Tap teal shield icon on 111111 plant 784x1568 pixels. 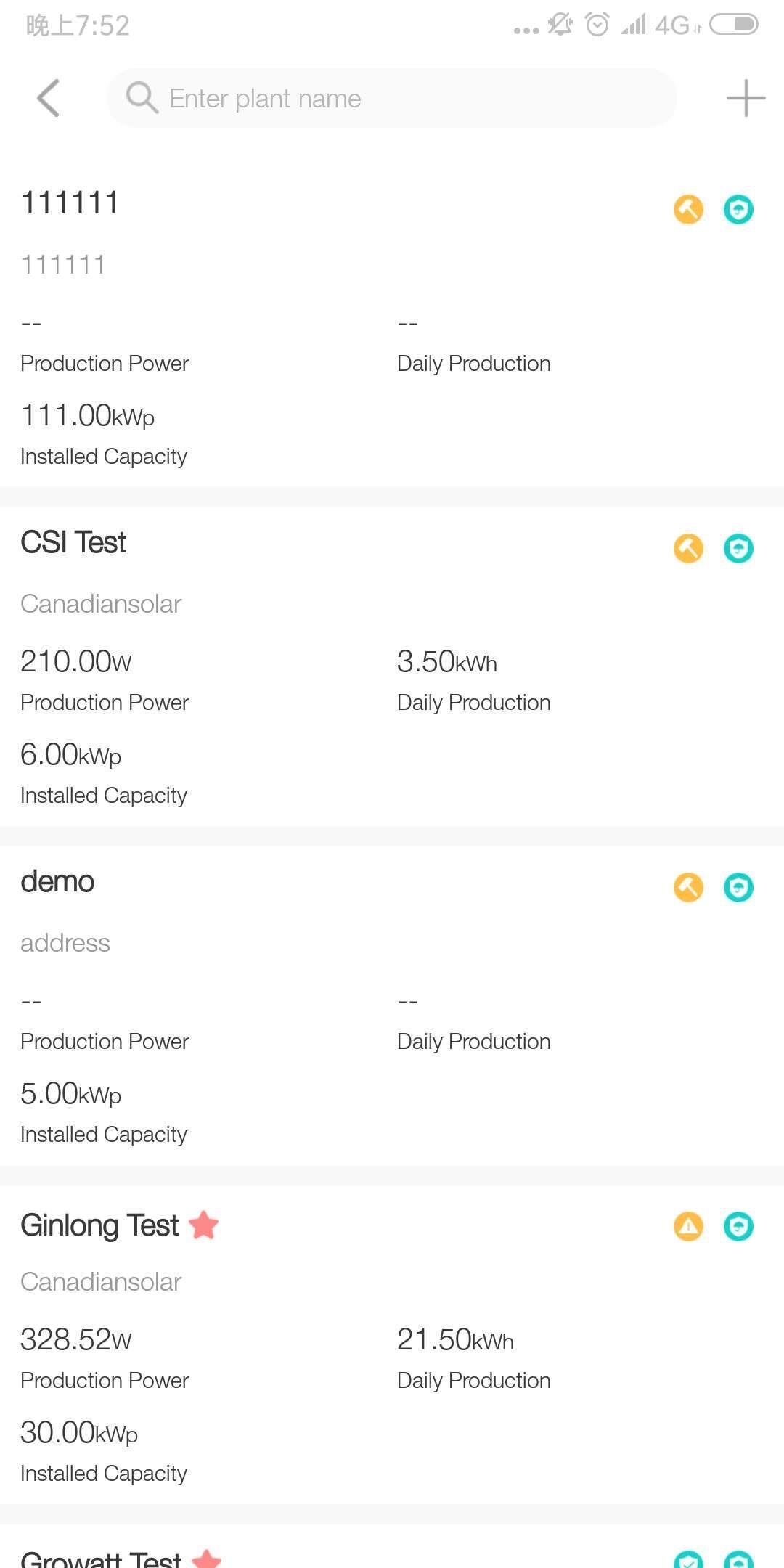(x=738, y=210)
